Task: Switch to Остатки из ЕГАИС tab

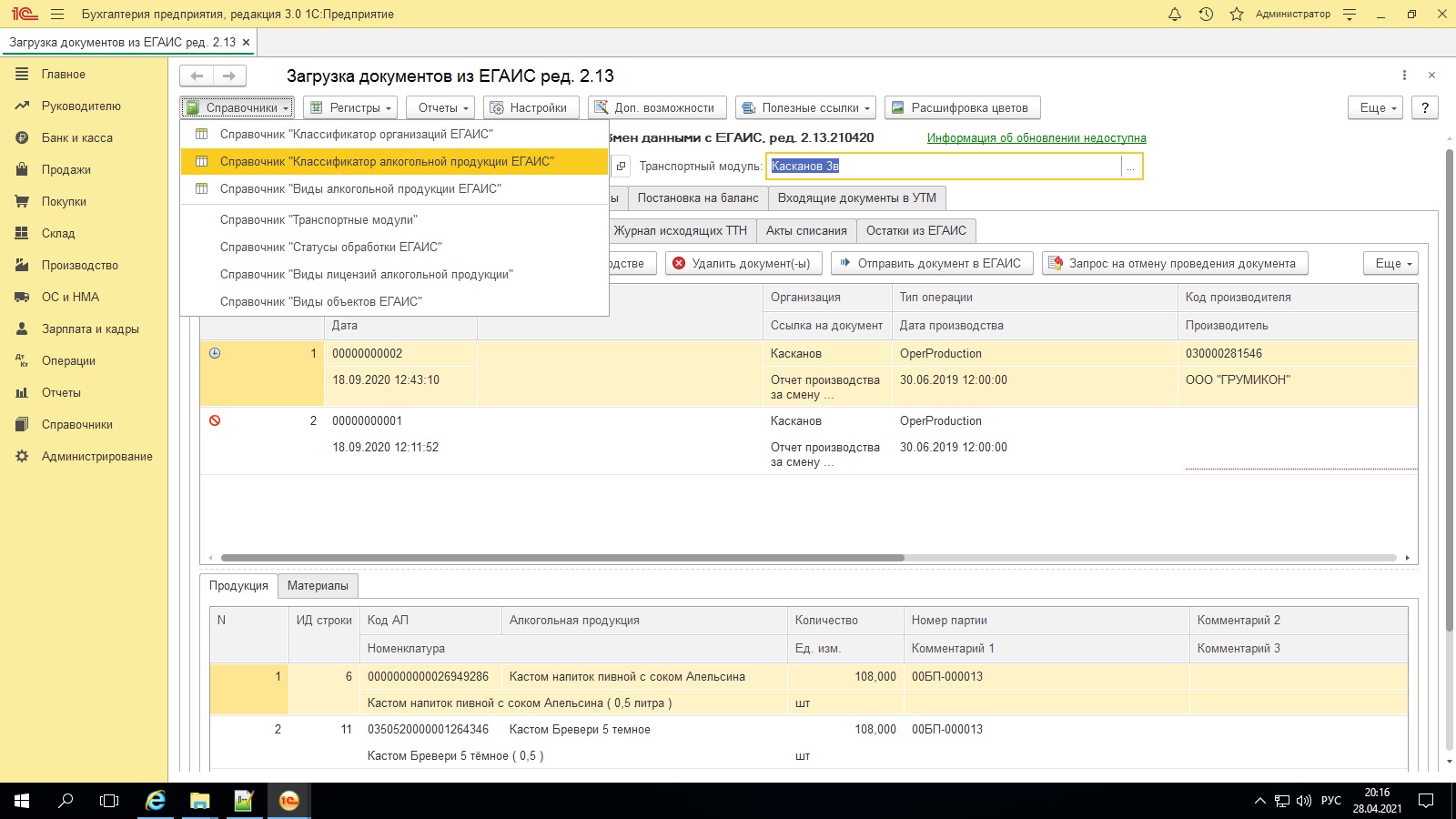Action: [x=916, y=230]
